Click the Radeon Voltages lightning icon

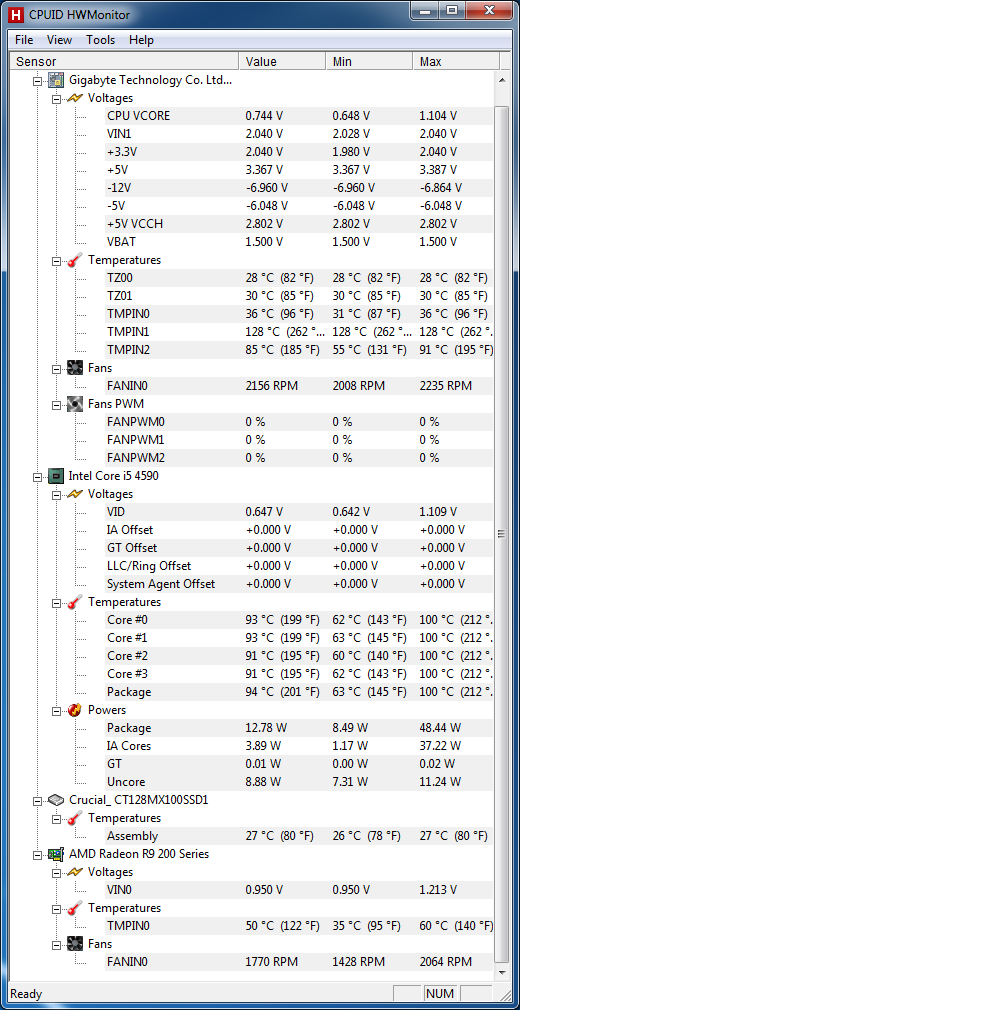coord(75,872)
